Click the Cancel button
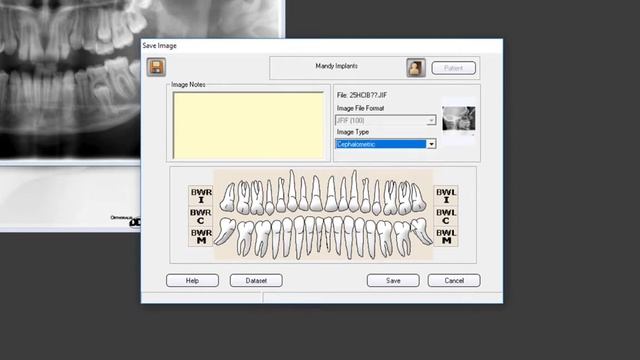Image resolution: width=640 pixels, height=360 pixels. [x=454, y=280]
